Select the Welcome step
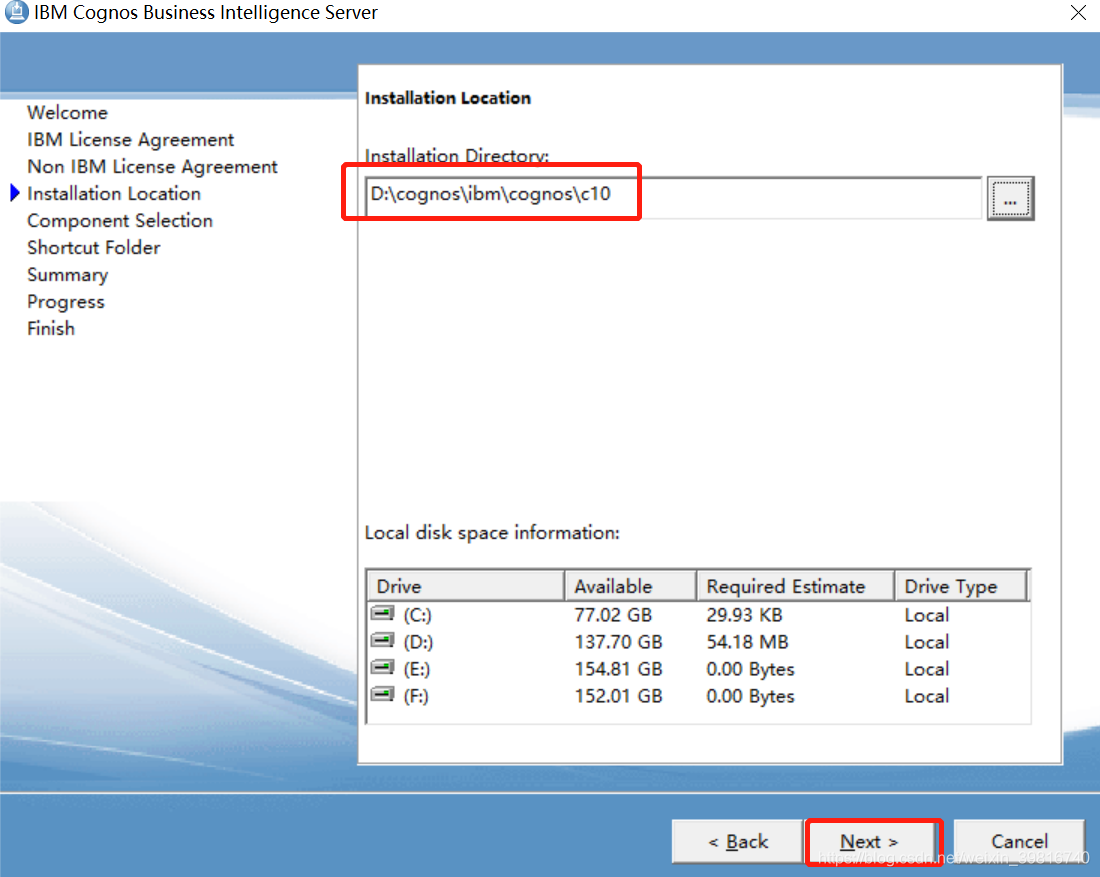 (67, 112)
